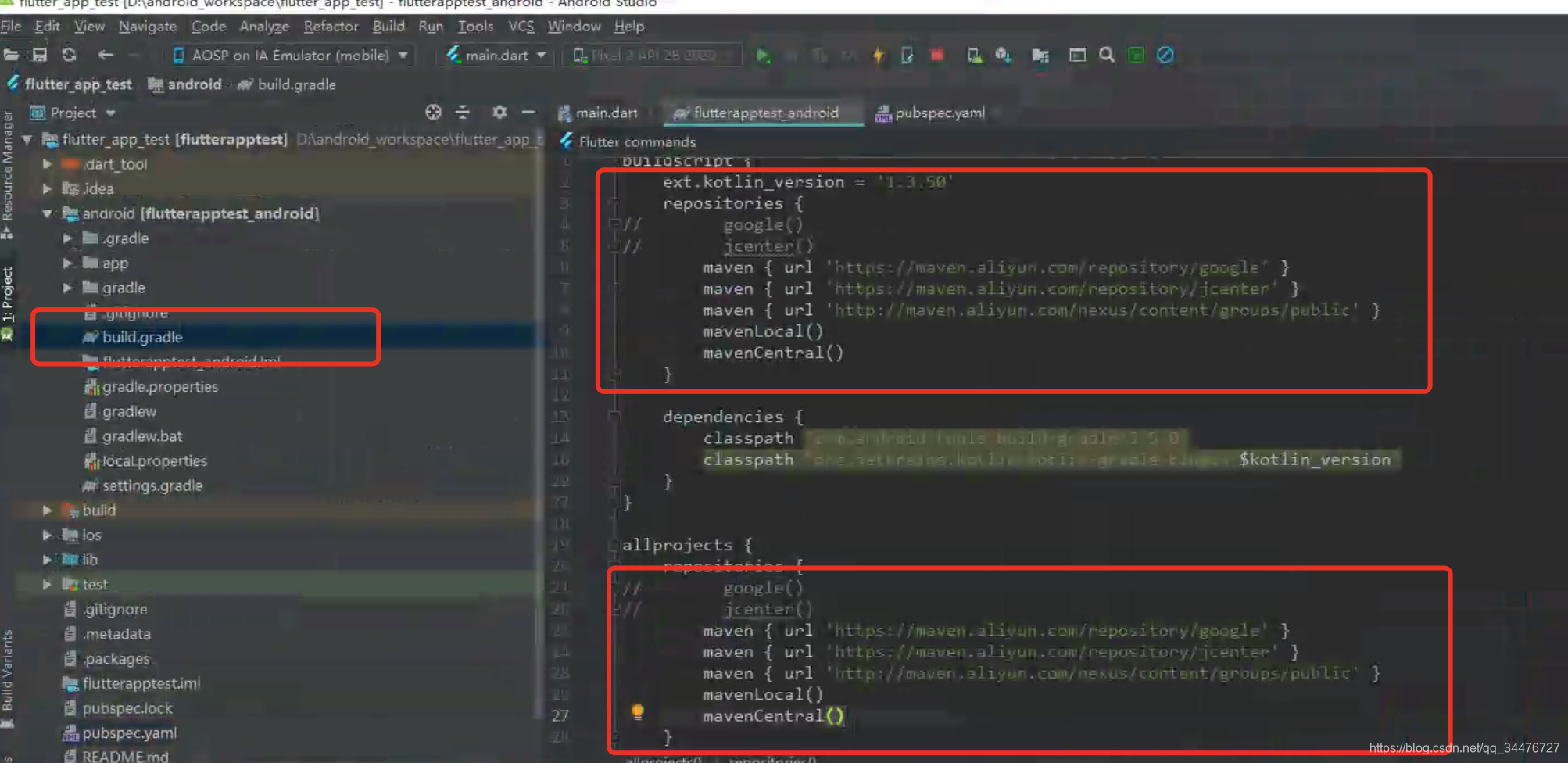
Task: Click the Search Everywhere magnifier icon
Action: 1107,56
